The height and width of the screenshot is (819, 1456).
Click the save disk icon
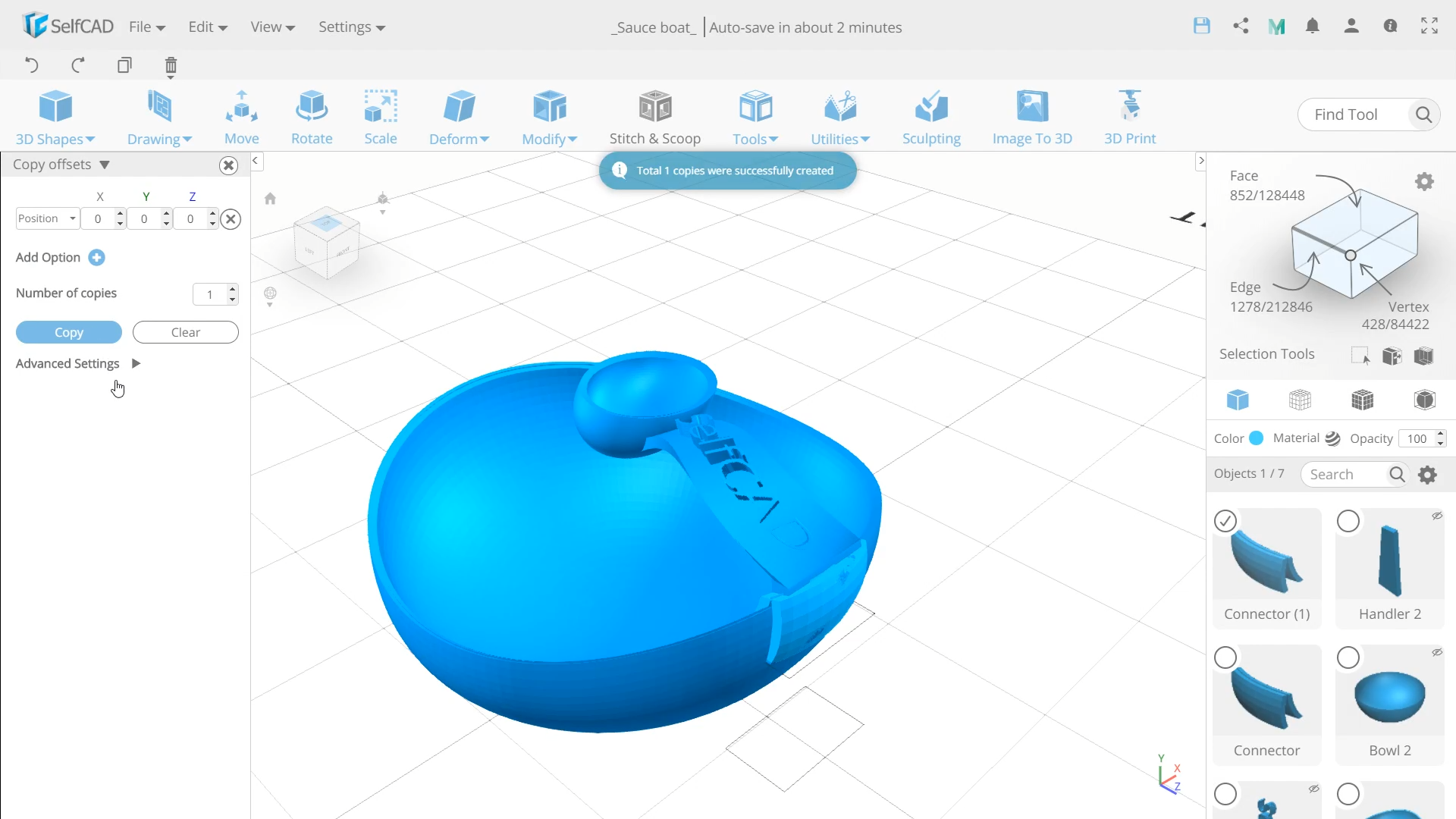(x=1202, y=26)
